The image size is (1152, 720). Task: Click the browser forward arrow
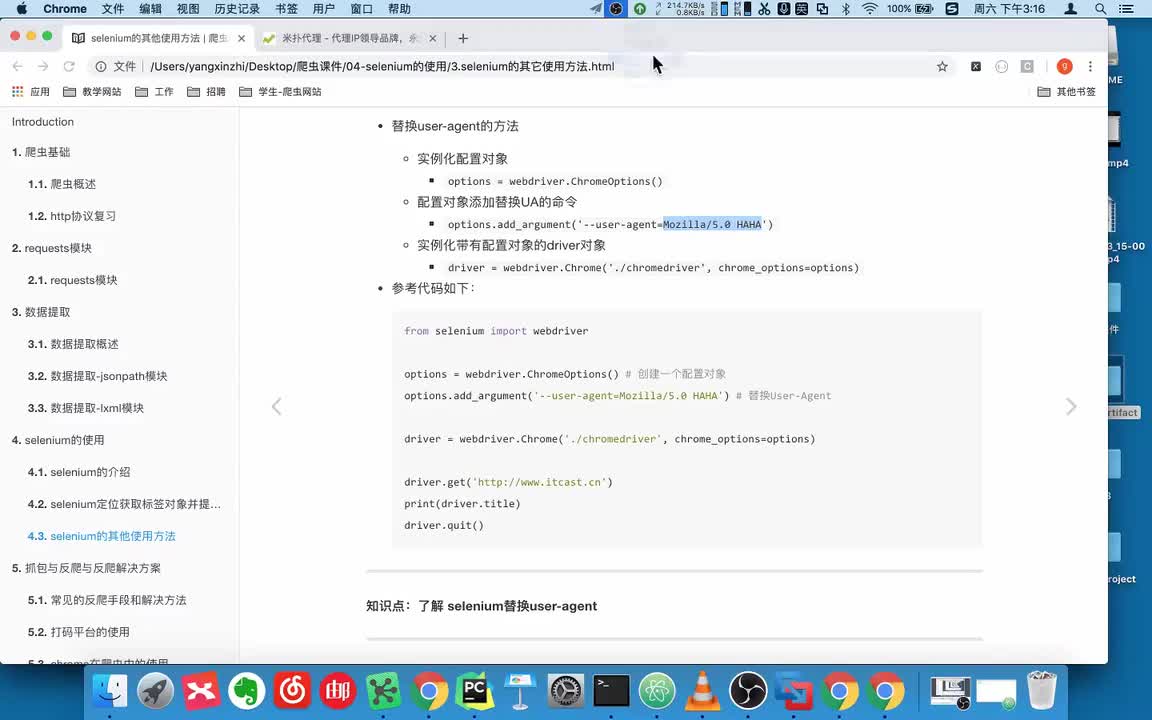[x=43, y=66]
